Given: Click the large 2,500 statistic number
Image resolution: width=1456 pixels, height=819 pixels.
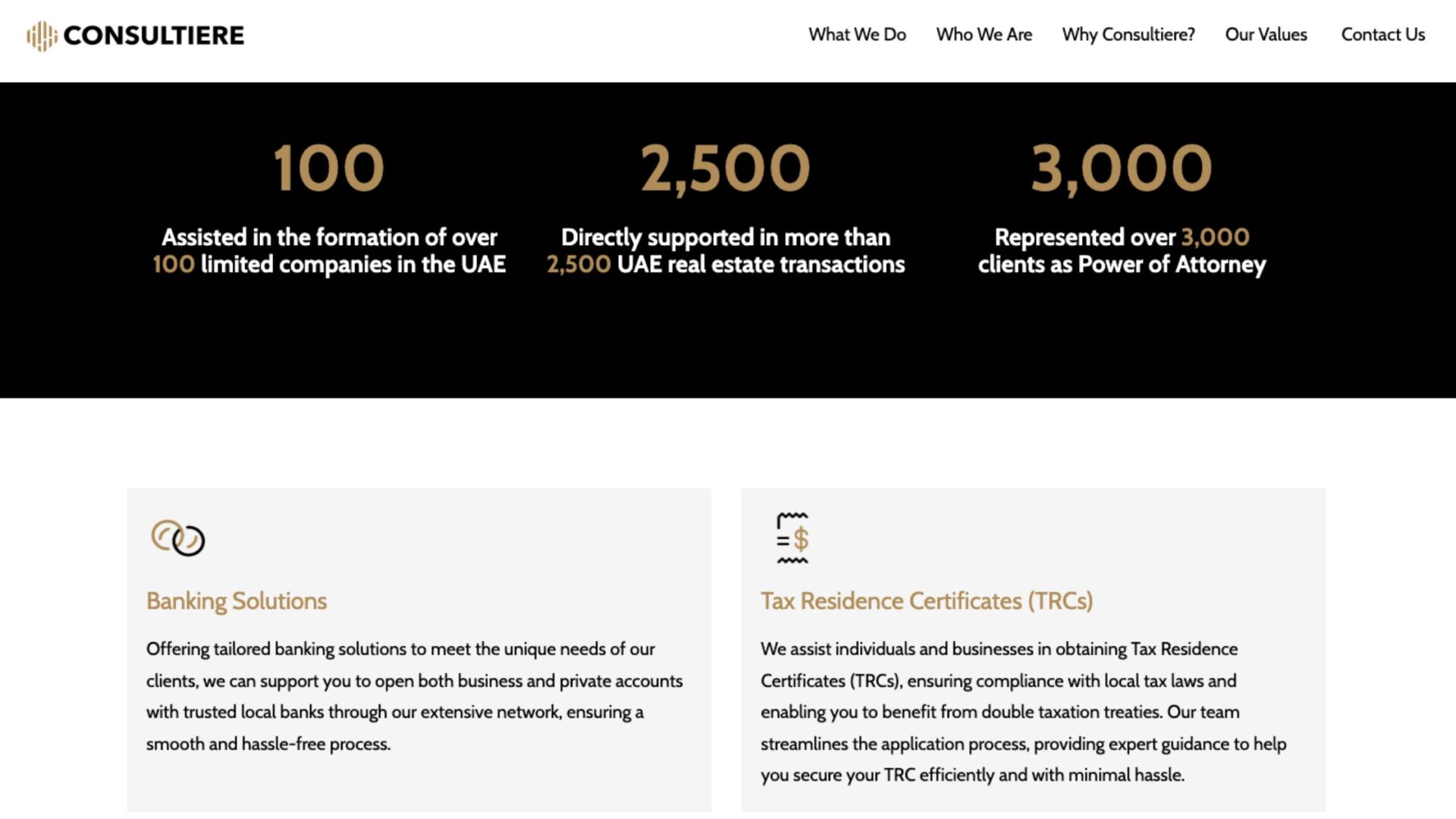Looking at the screenshot, I should click(x=726, y=168).
